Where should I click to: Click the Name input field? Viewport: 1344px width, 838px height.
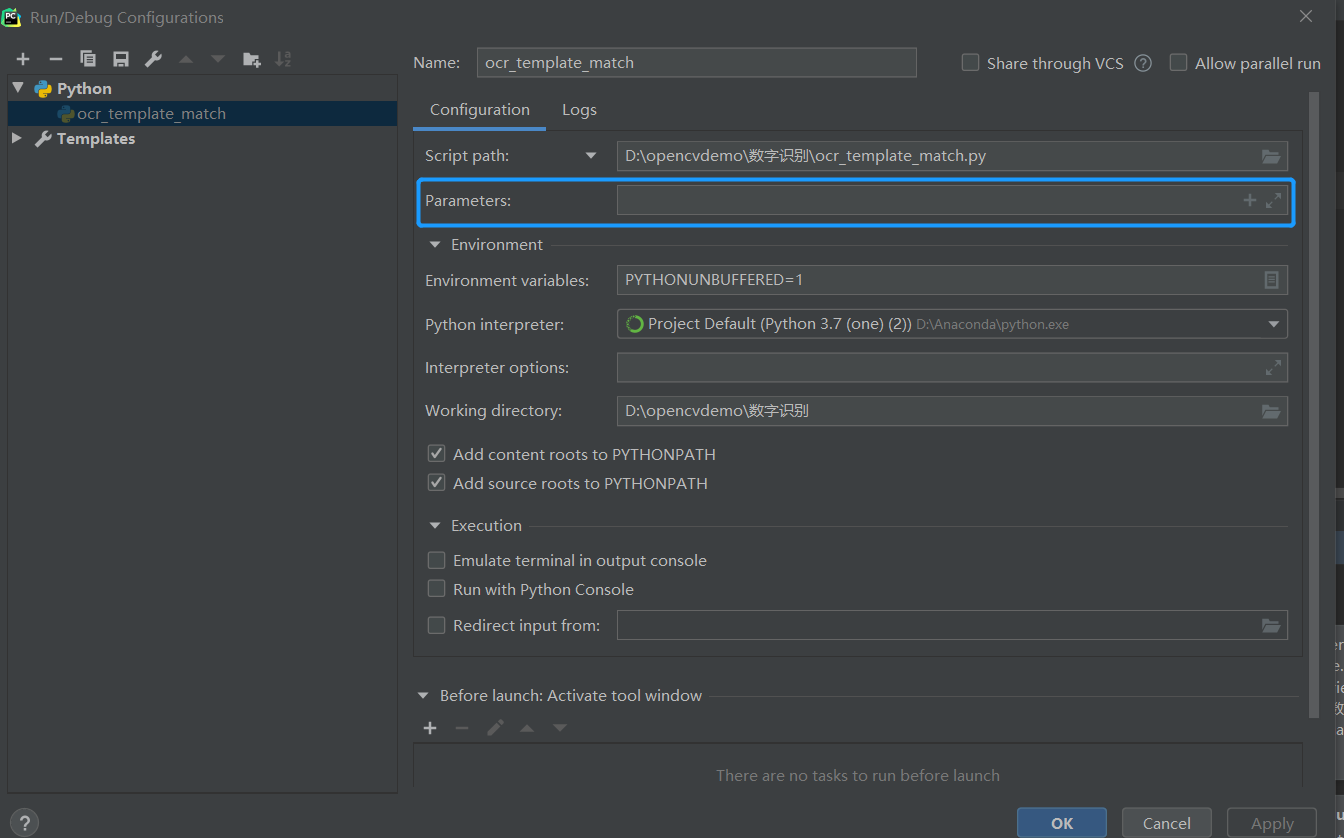tap(697, 62)
